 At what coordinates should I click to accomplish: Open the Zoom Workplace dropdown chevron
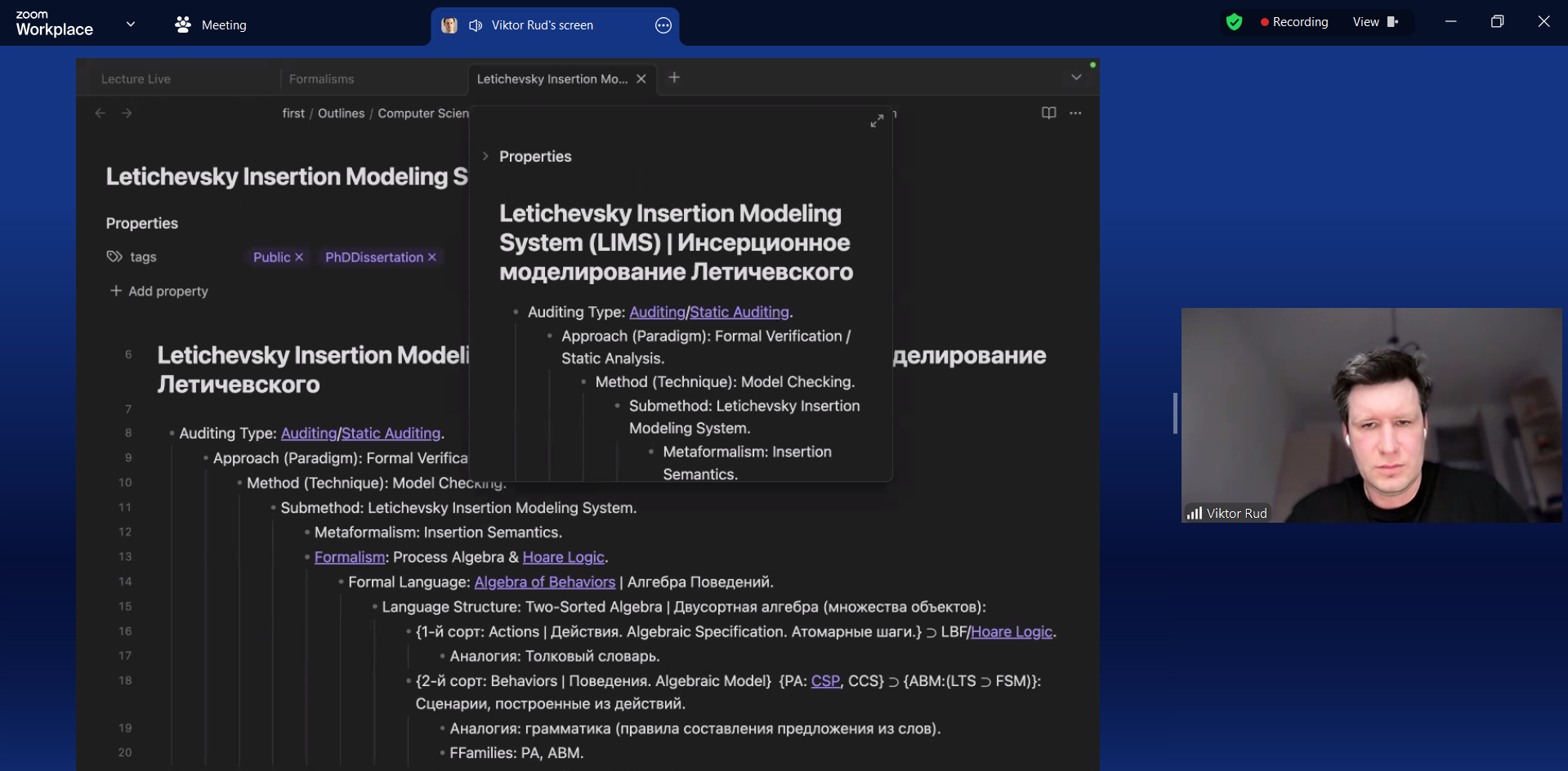point(130,24)
